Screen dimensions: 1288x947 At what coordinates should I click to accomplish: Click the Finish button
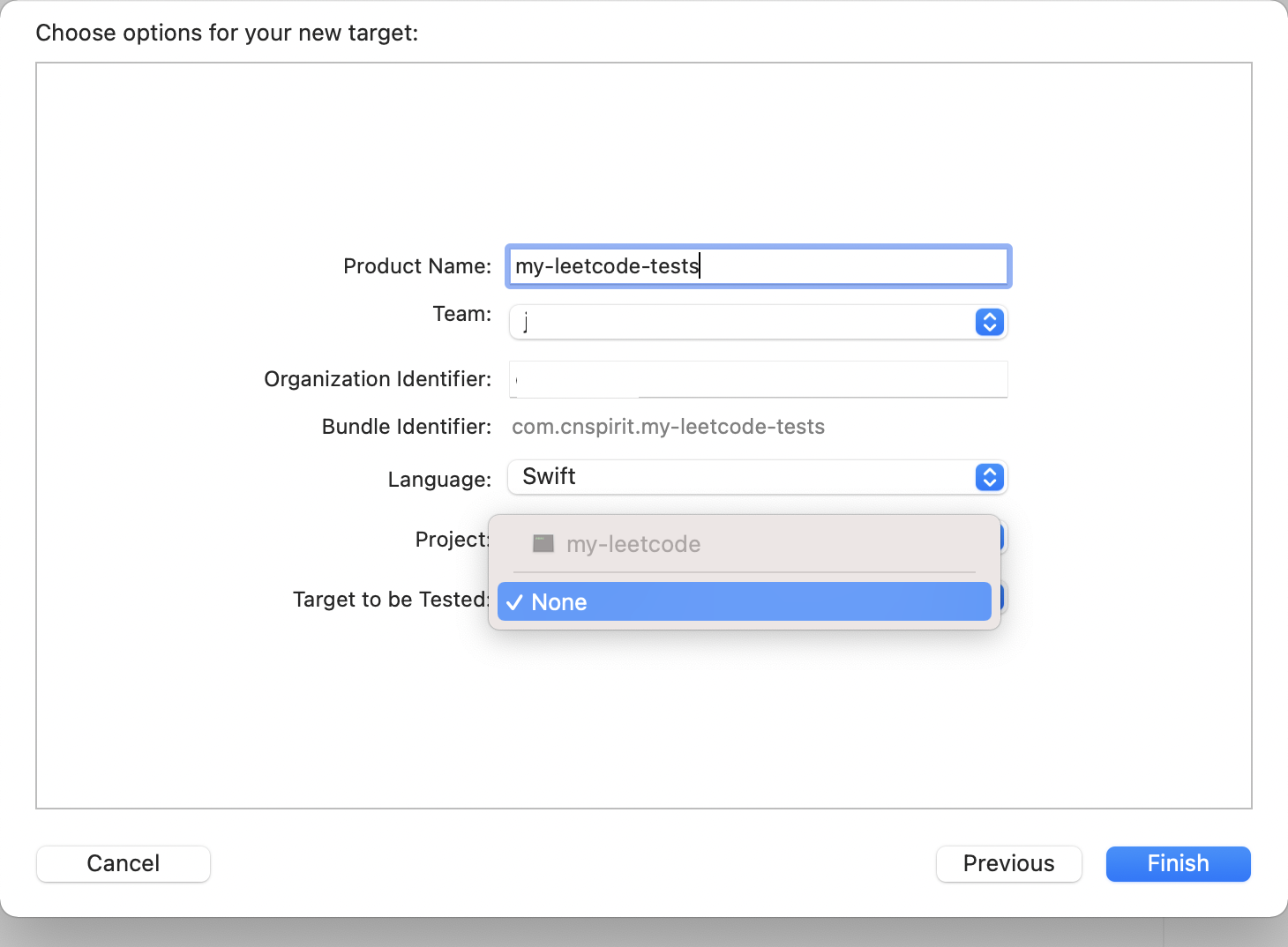pos(1179,863)
